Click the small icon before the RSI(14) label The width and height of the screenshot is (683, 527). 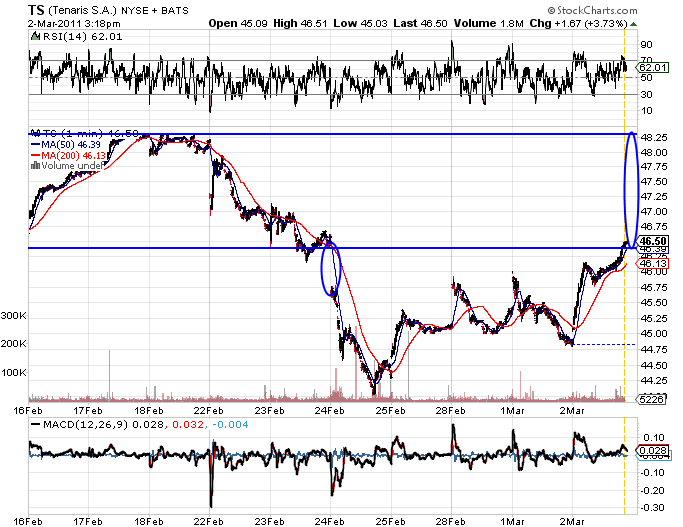tap(35, 37)
